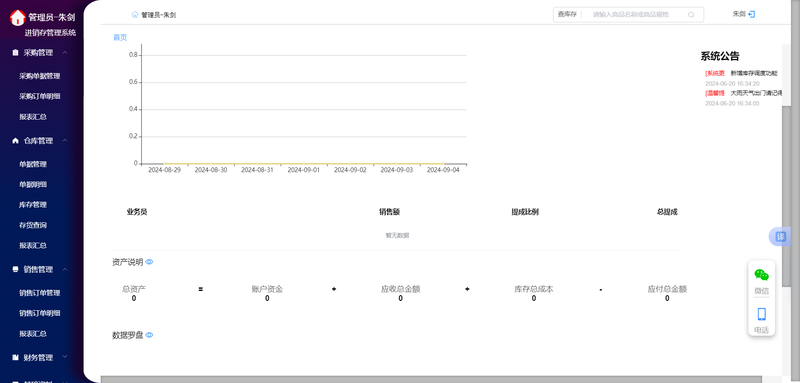Screen dimensions: 800x383
Task: Click the 2024-09-01 chart axis label
Action: (x=304, y=170)
